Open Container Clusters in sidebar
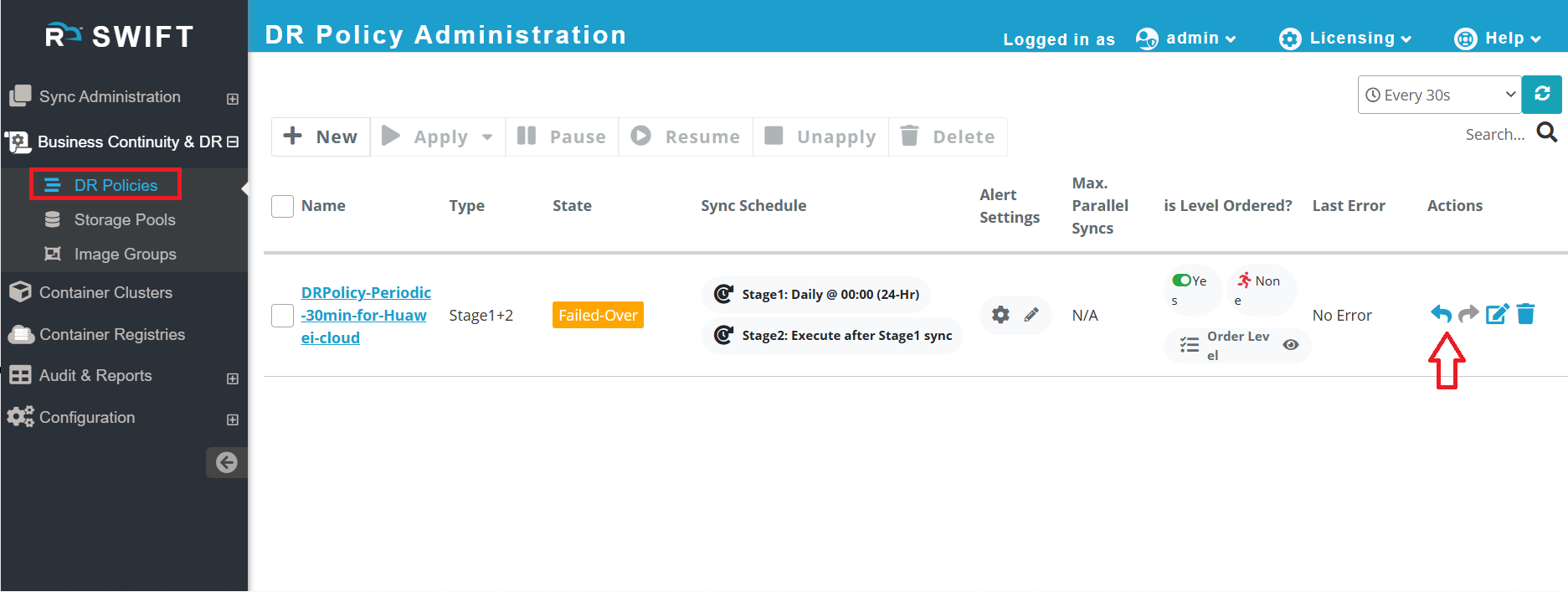This screenshot has width=1568, height=592. tap(105, 292)
